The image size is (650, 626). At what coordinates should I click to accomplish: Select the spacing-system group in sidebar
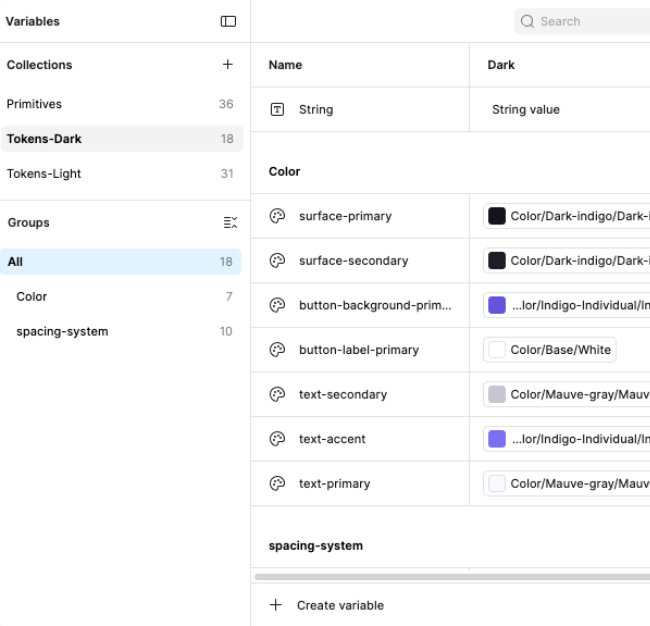pyautogui.click(x=120, y=331)
